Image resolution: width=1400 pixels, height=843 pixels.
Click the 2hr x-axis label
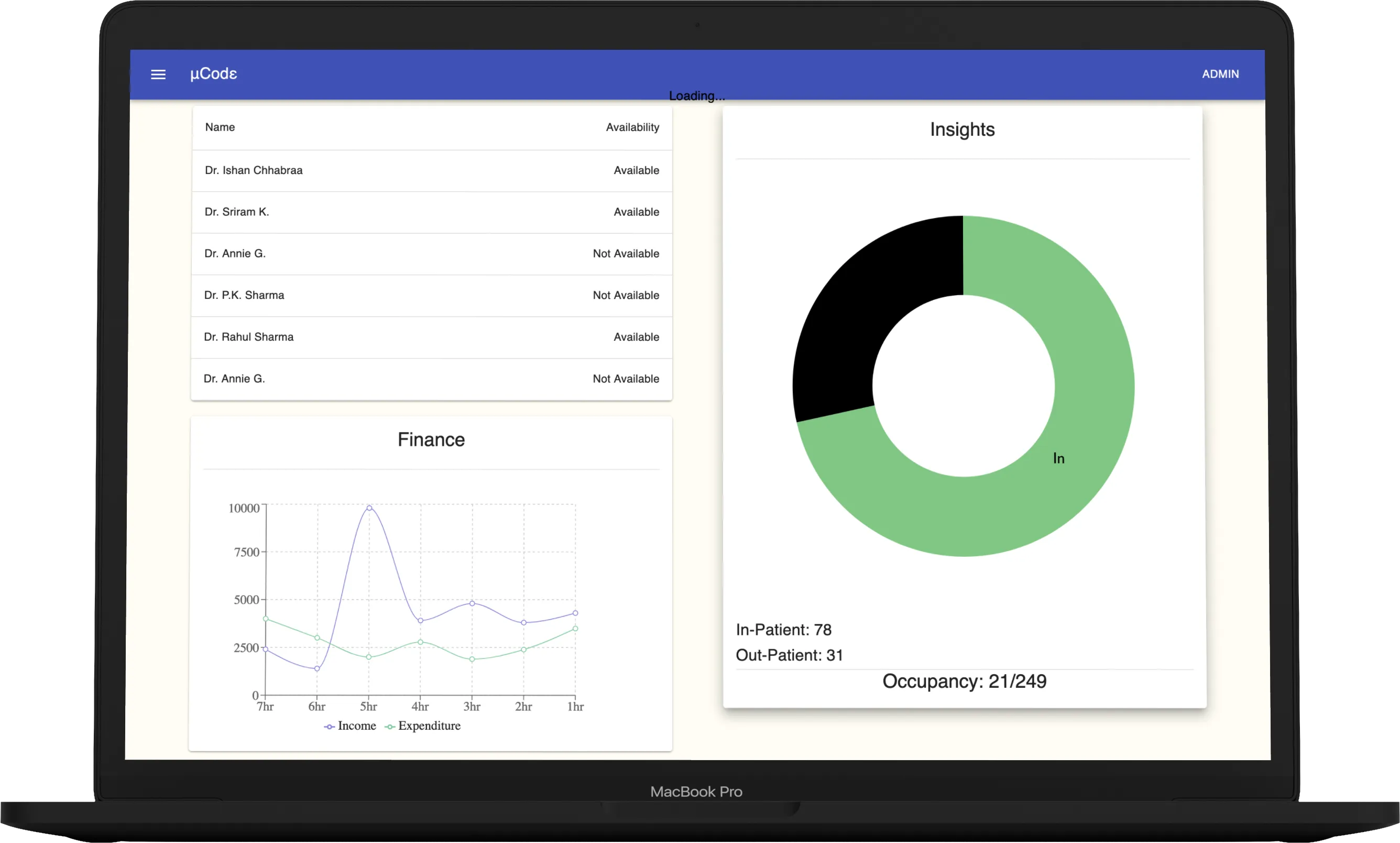tap(523, 707)
